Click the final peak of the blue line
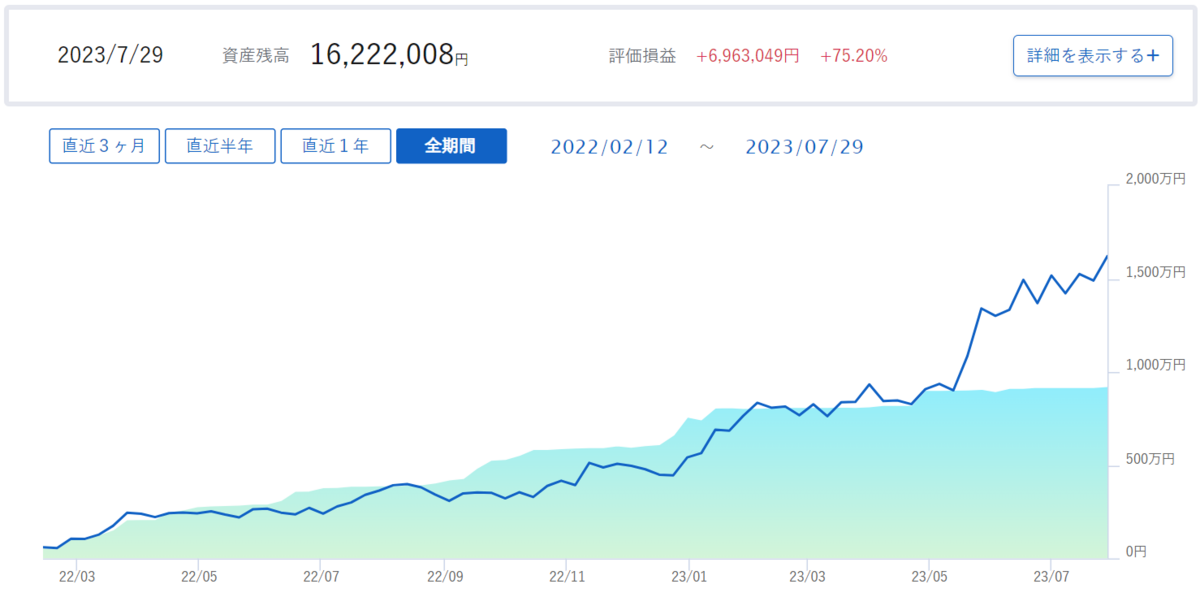 [x=1107, y=256]
